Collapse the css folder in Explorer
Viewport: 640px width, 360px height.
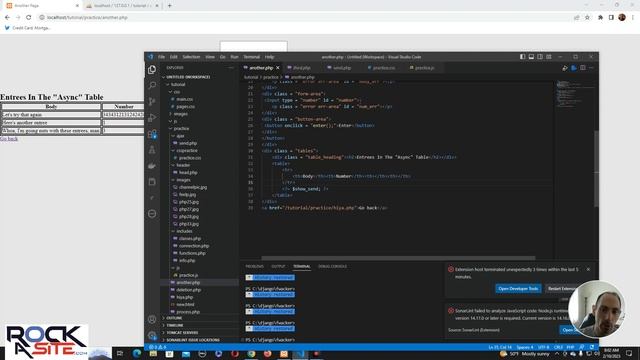click(x=177, y=92)
